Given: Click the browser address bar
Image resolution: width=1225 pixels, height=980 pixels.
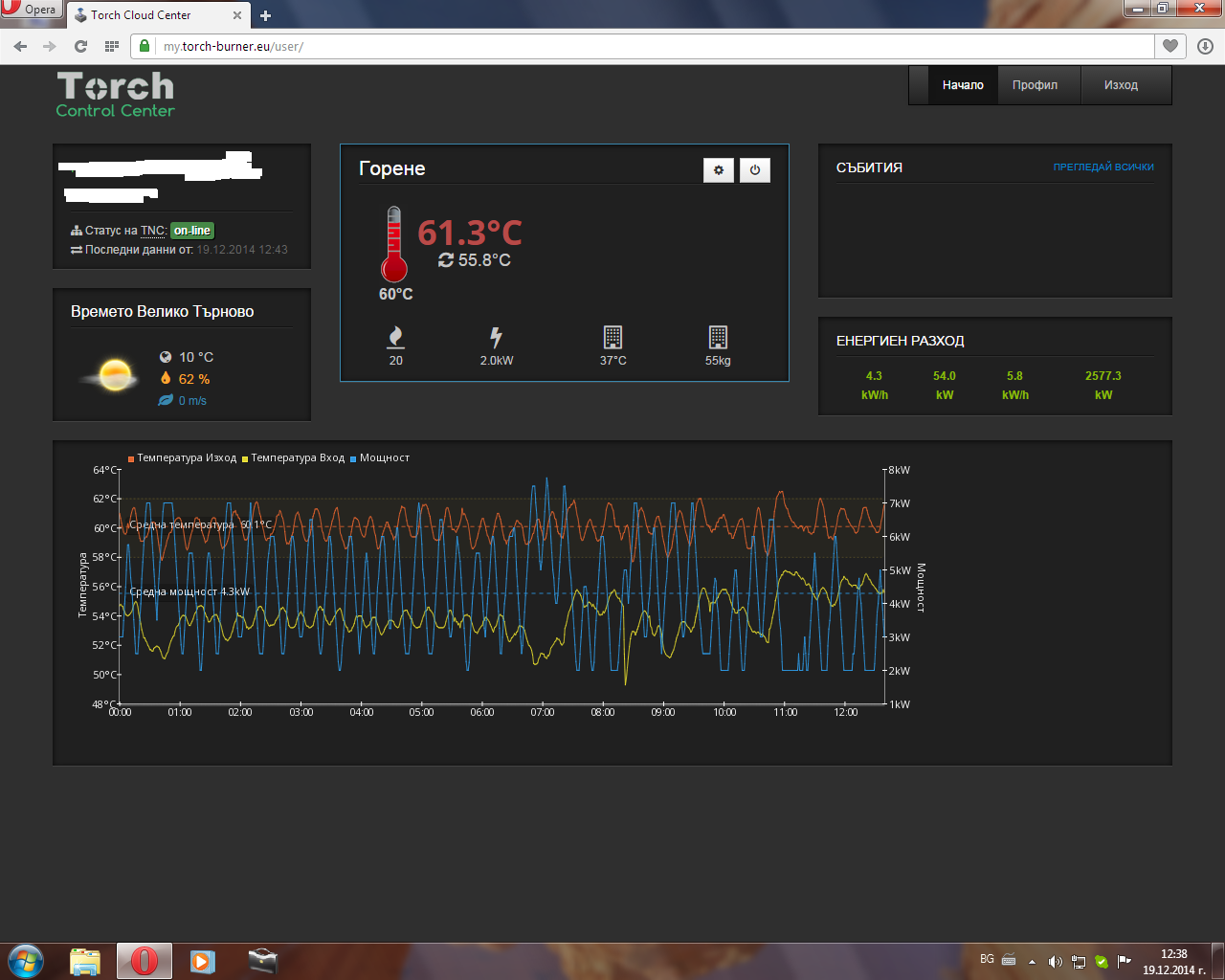Looking at the screenshot, I should click(651, 46).
